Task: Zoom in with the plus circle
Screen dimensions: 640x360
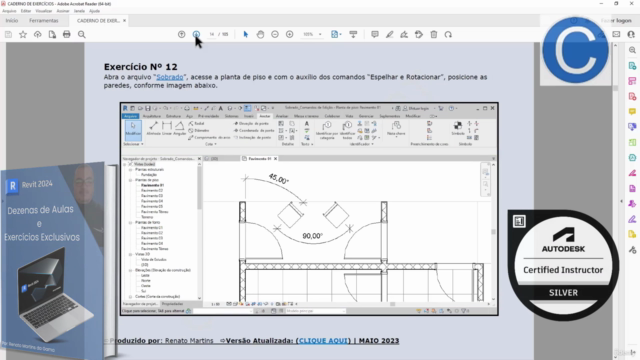Action: coord(289,35)
